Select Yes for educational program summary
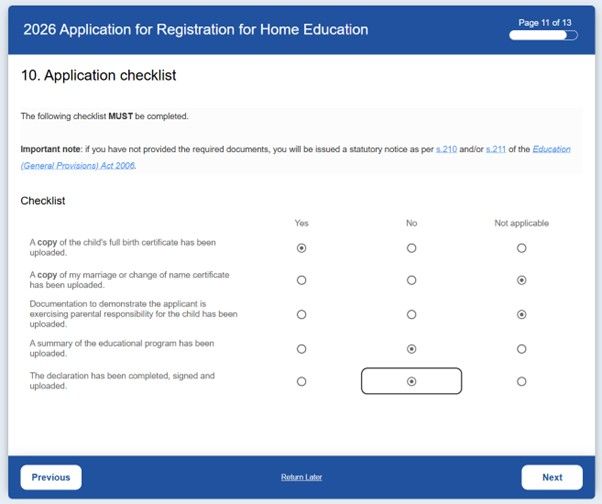 [x=302, y=348]
